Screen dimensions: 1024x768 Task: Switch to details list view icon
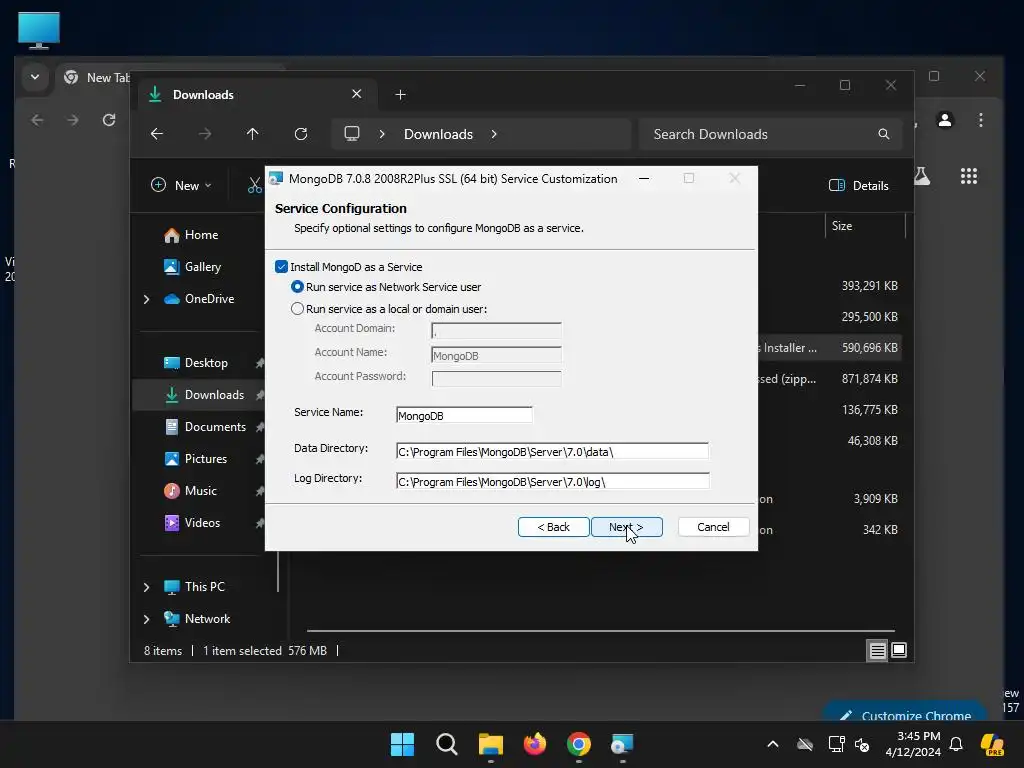(x=877, y=650)
